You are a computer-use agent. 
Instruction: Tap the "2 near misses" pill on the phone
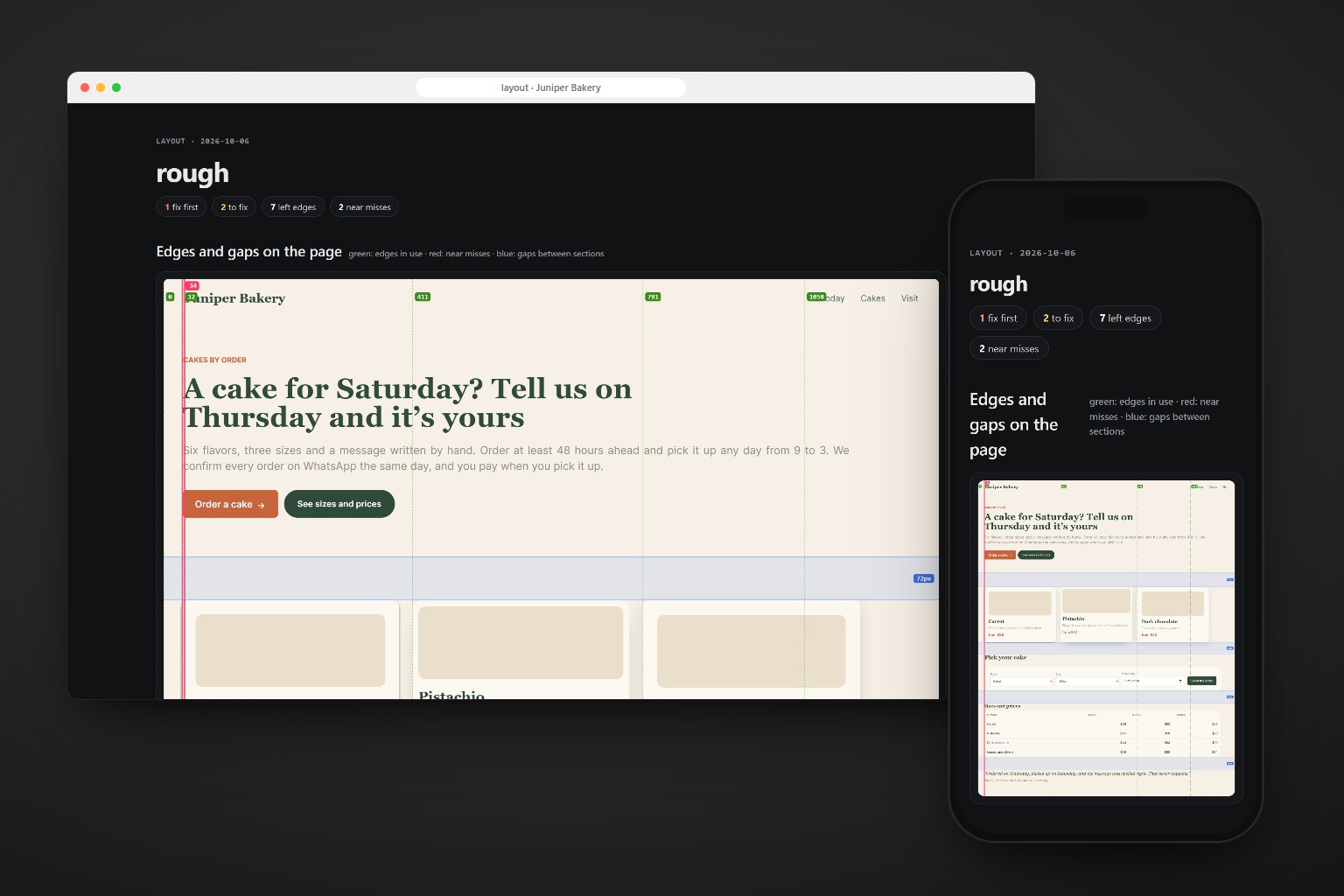click(x=1009, y=348)
